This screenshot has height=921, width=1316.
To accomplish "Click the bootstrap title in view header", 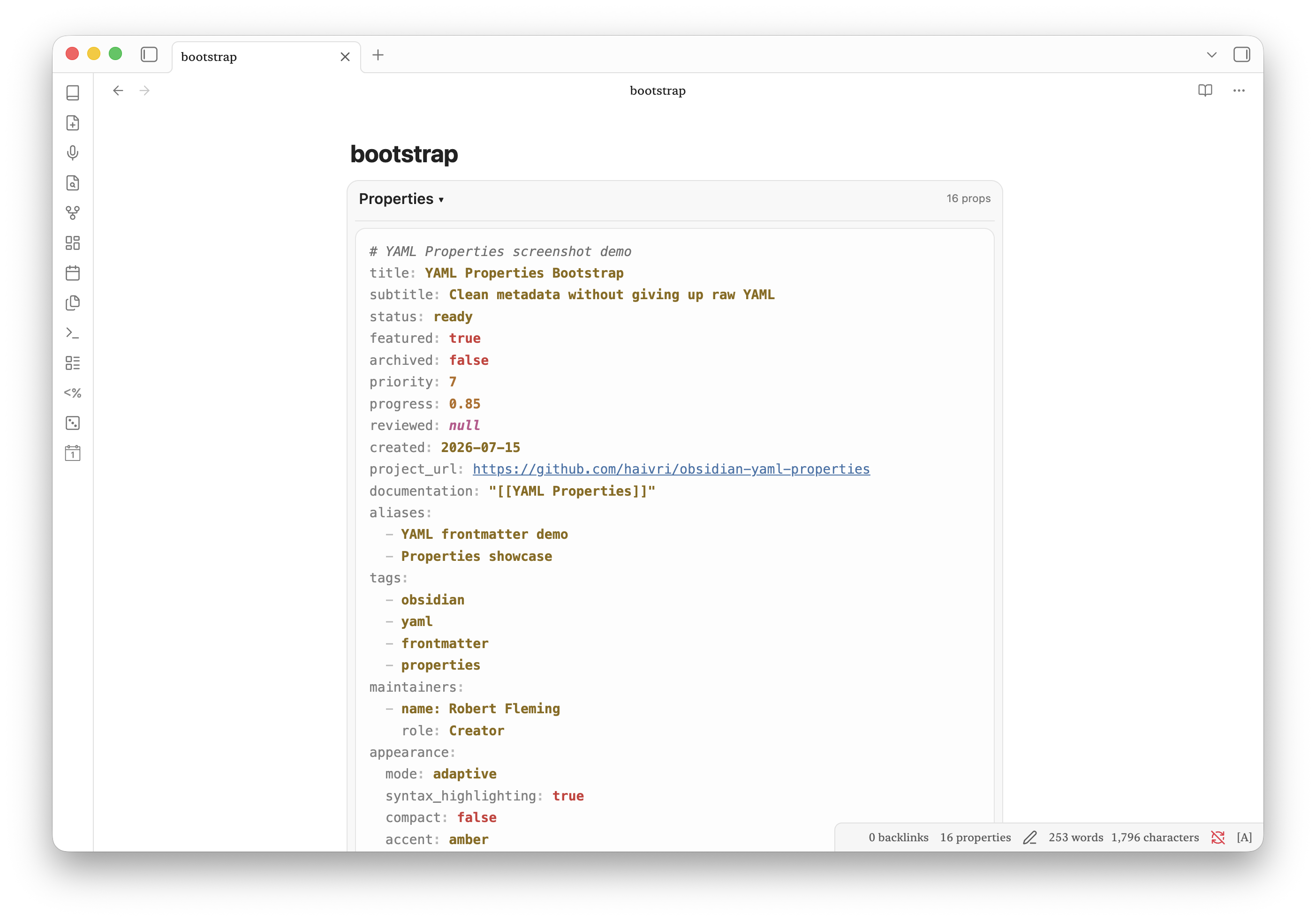I will coord(658,91).
